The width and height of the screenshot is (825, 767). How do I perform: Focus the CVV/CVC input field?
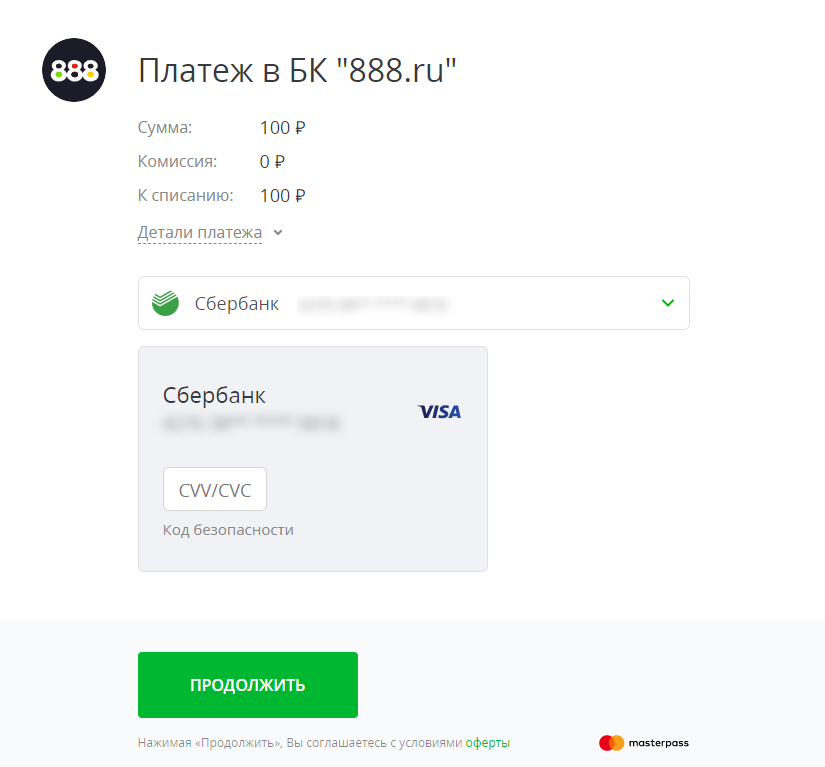215,489
